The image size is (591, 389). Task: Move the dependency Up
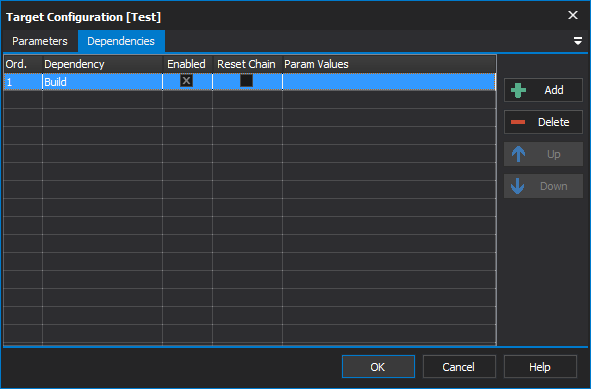point(543,154)
